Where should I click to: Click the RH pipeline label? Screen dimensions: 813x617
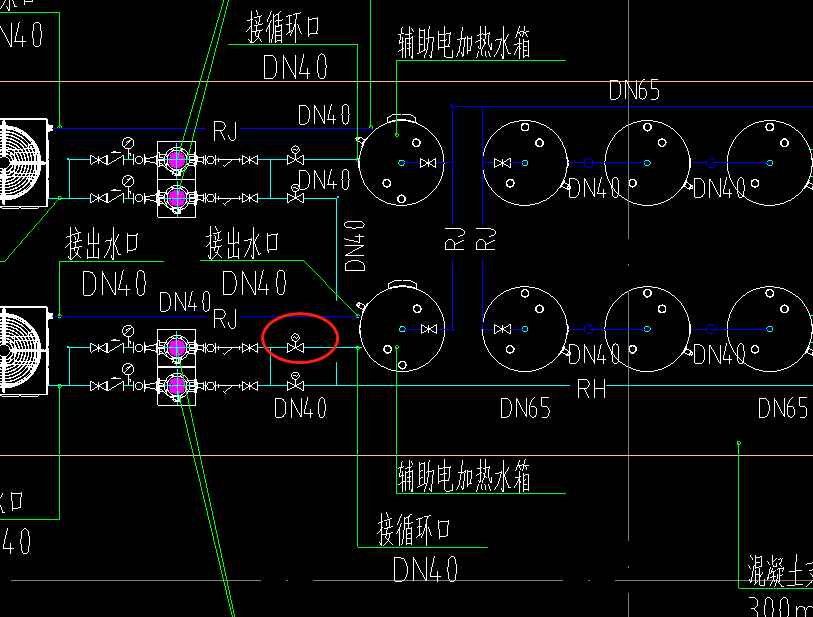591,389
